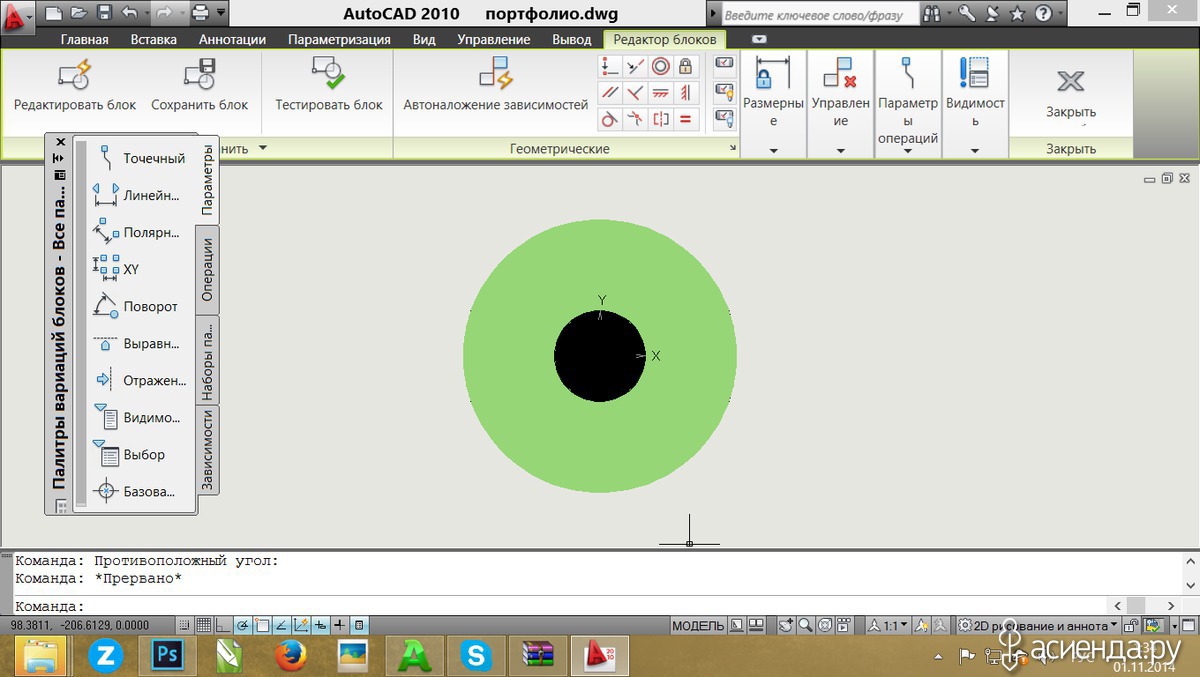Switch to the Параметризация ribbon tab
The image size is (1200, 677).
click(x=339, y=39)
